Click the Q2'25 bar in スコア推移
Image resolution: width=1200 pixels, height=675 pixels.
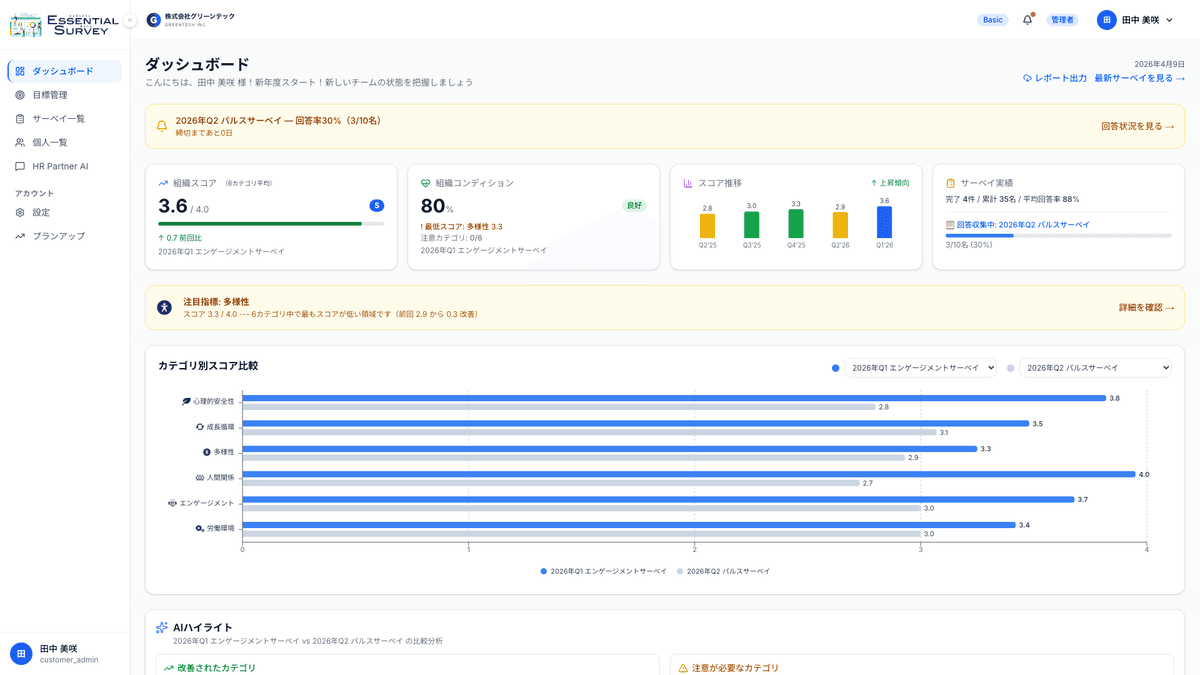[707, 225]
